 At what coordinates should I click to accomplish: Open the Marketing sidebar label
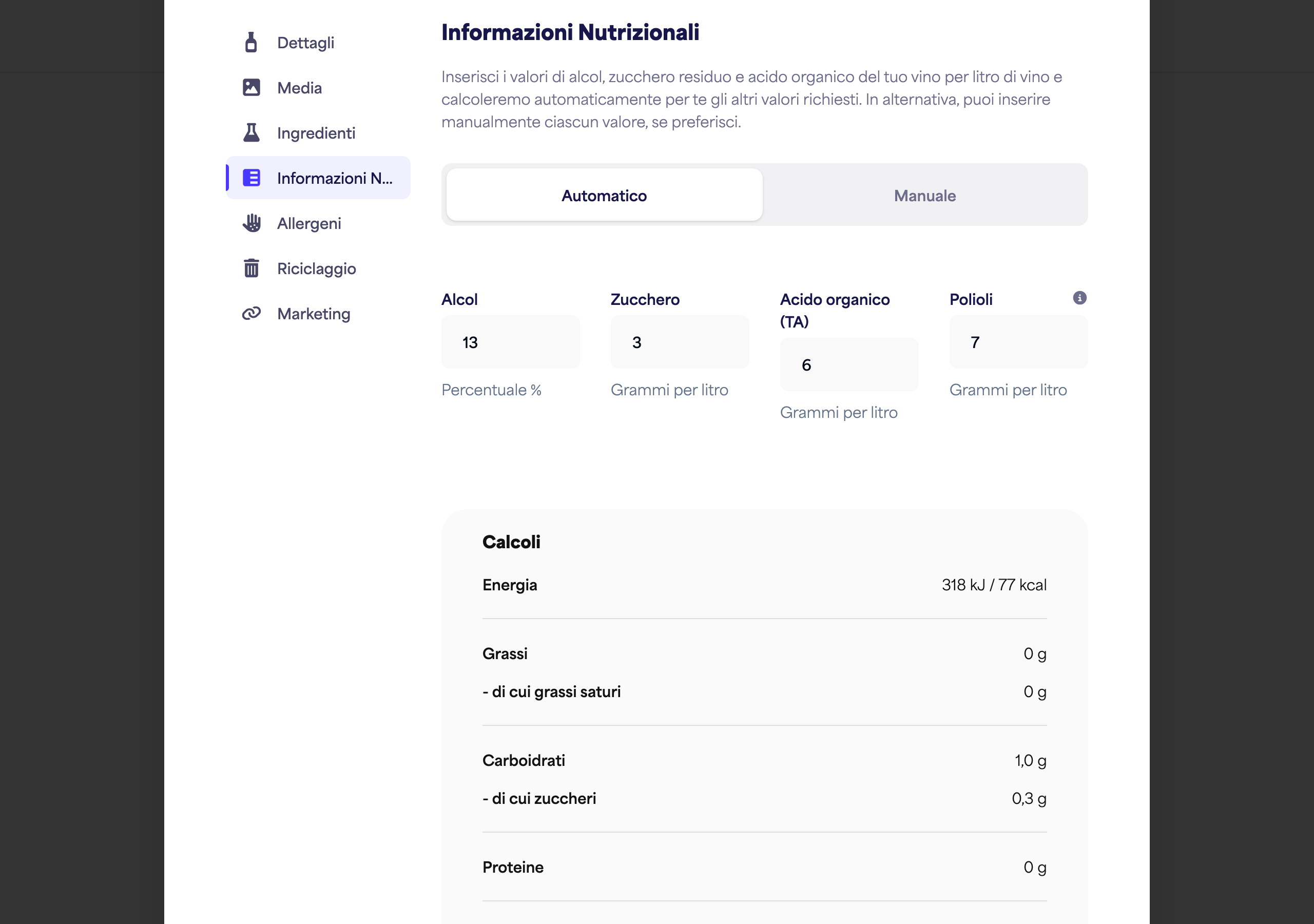pos(314,314)
